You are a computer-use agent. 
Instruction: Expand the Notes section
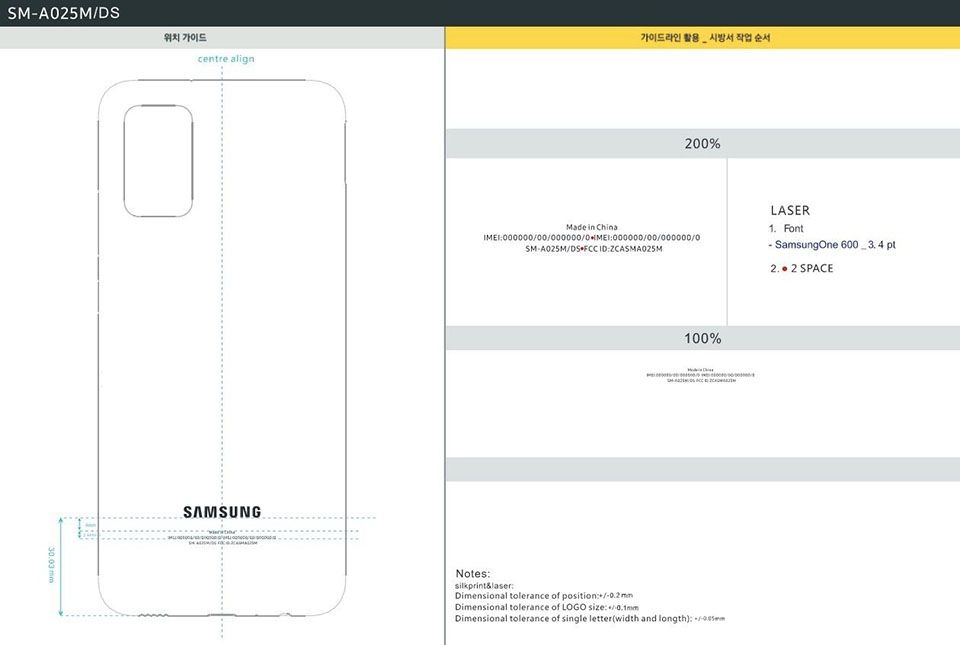point(471,573)
